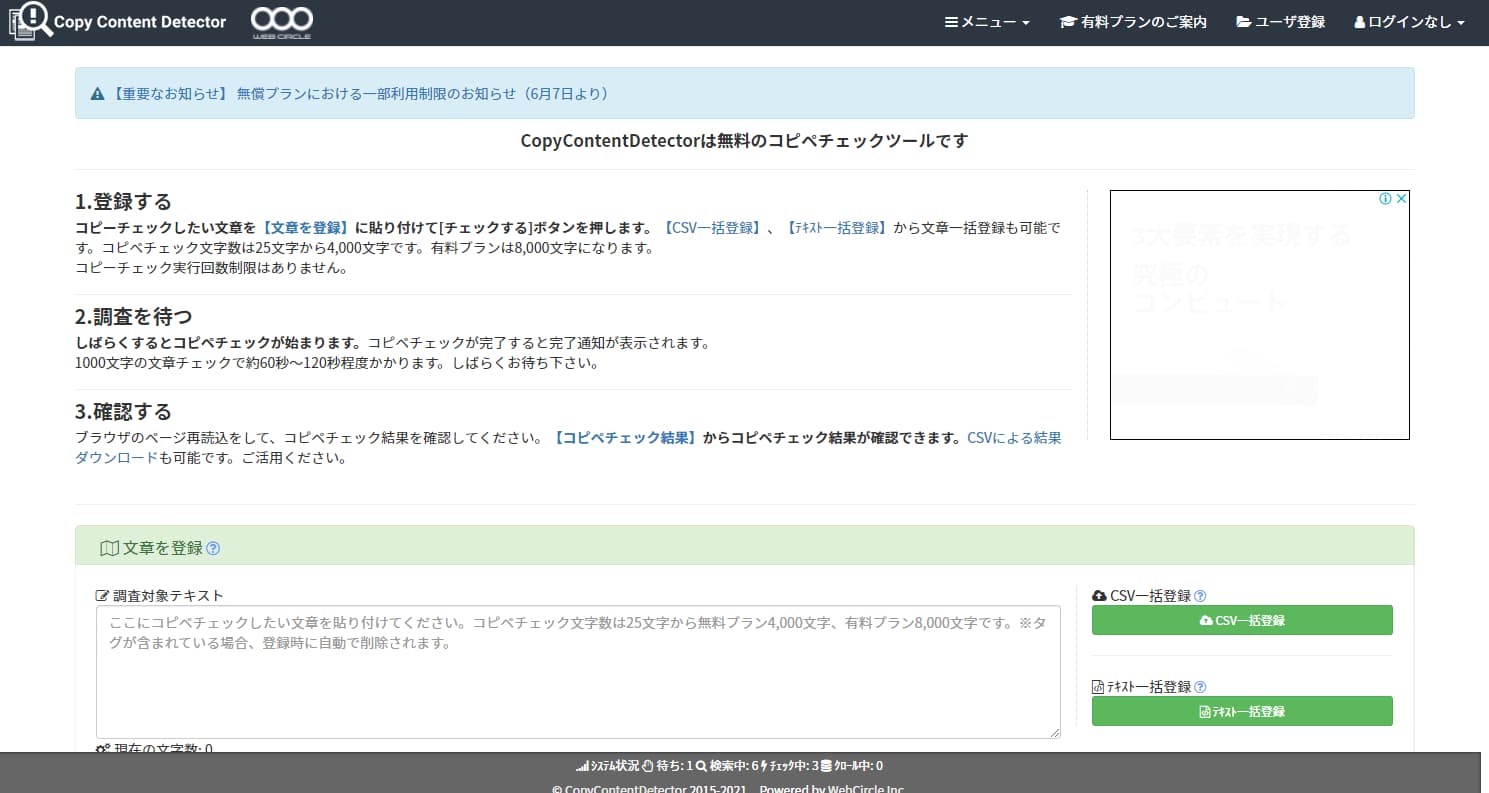Click the advertisement banner image
The image size is (1489, 793).
coord(1259,315)
